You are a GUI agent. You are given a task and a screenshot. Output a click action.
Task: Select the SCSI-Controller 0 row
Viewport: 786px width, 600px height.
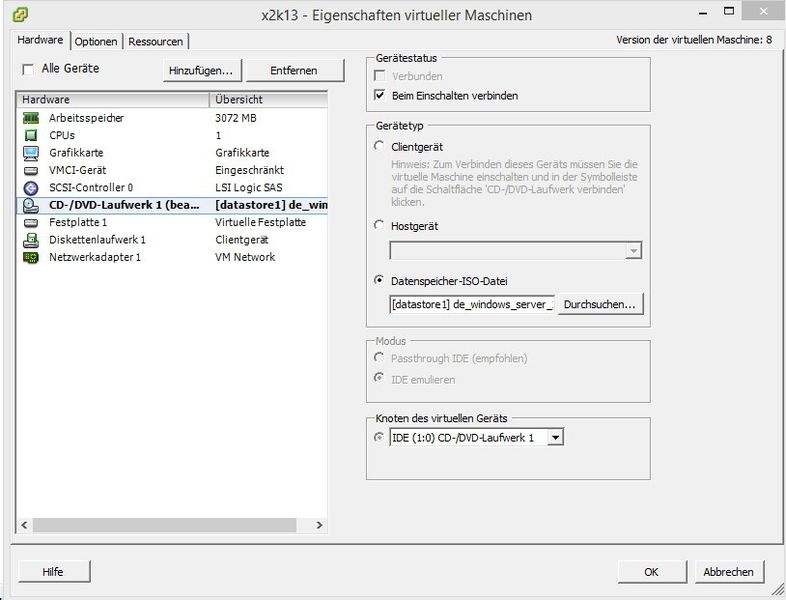coord(172,188)
